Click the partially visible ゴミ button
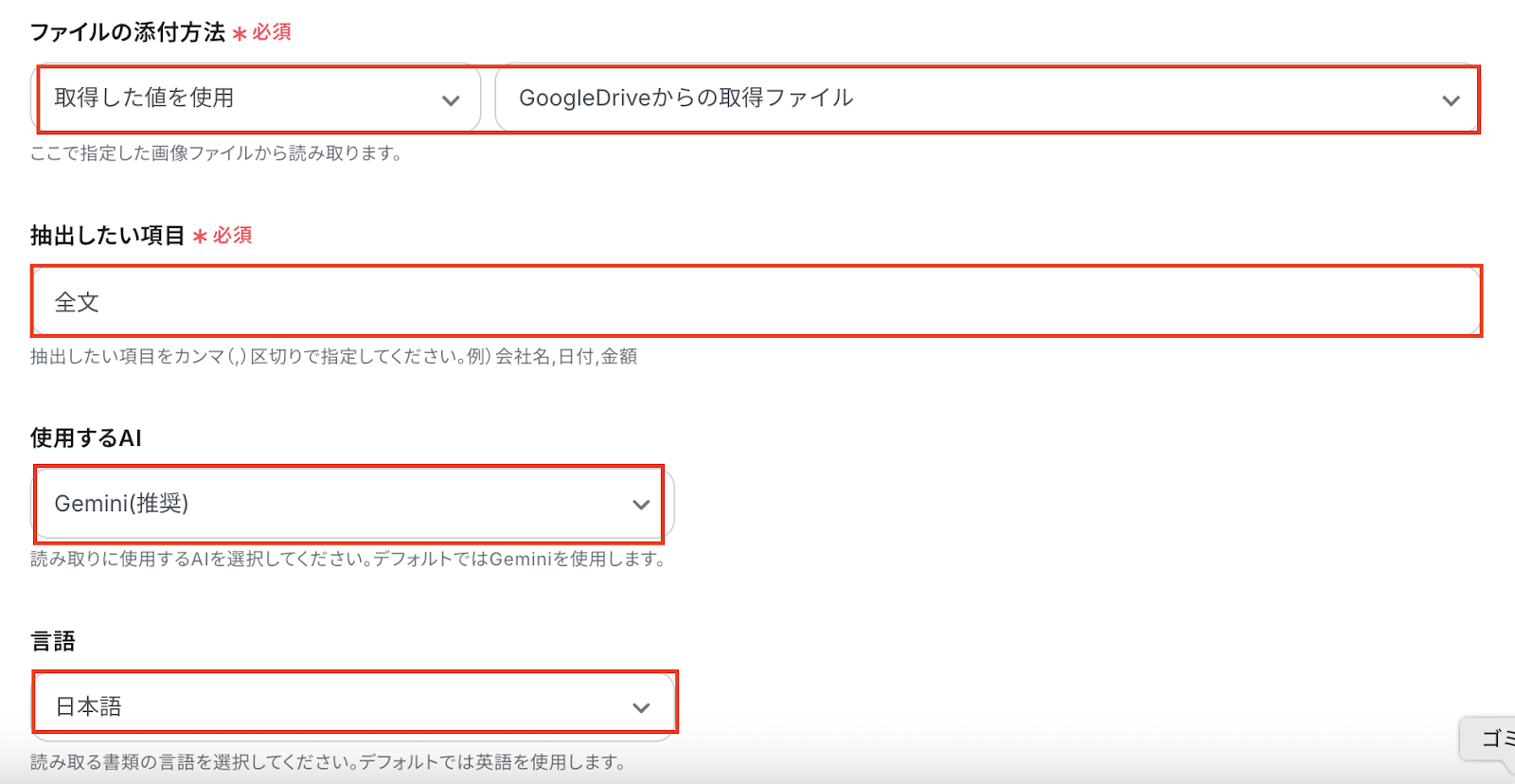Image resolution: width=1515 pixels, height=784 pixels. point(1494,739)
